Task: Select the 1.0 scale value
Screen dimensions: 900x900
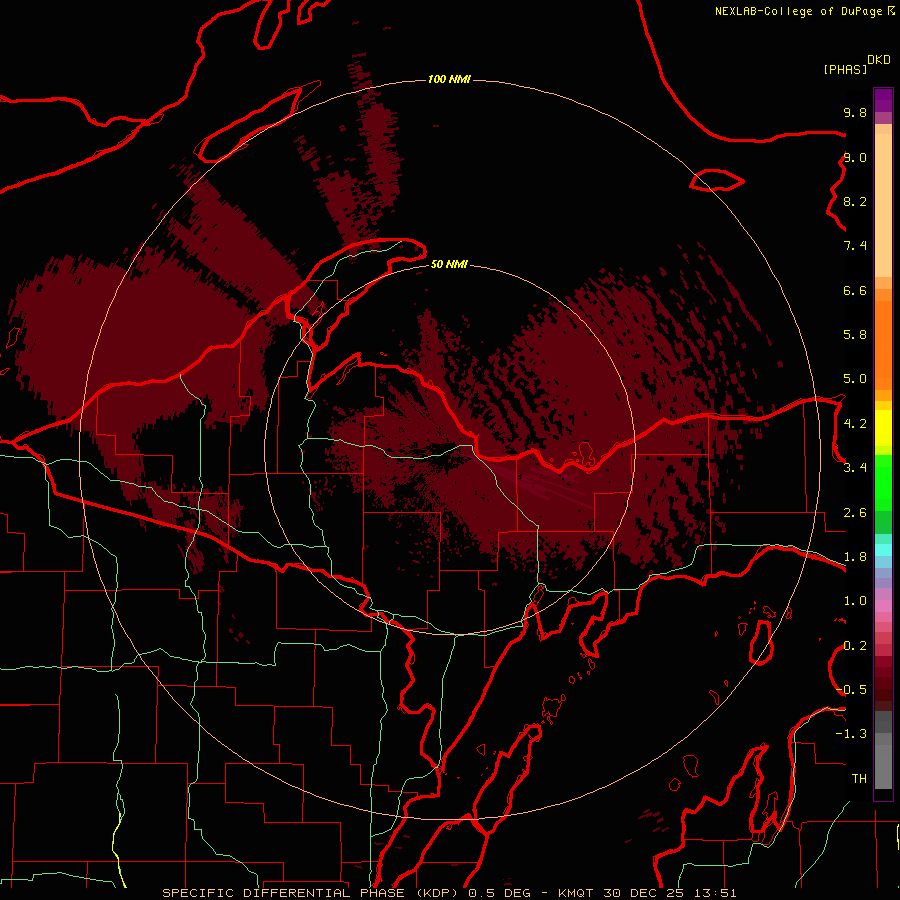Action: click(x=855, y=601)
